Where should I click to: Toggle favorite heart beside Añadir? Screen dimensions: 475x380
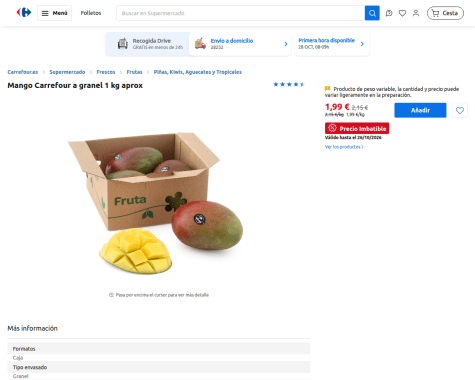(460, 110)
